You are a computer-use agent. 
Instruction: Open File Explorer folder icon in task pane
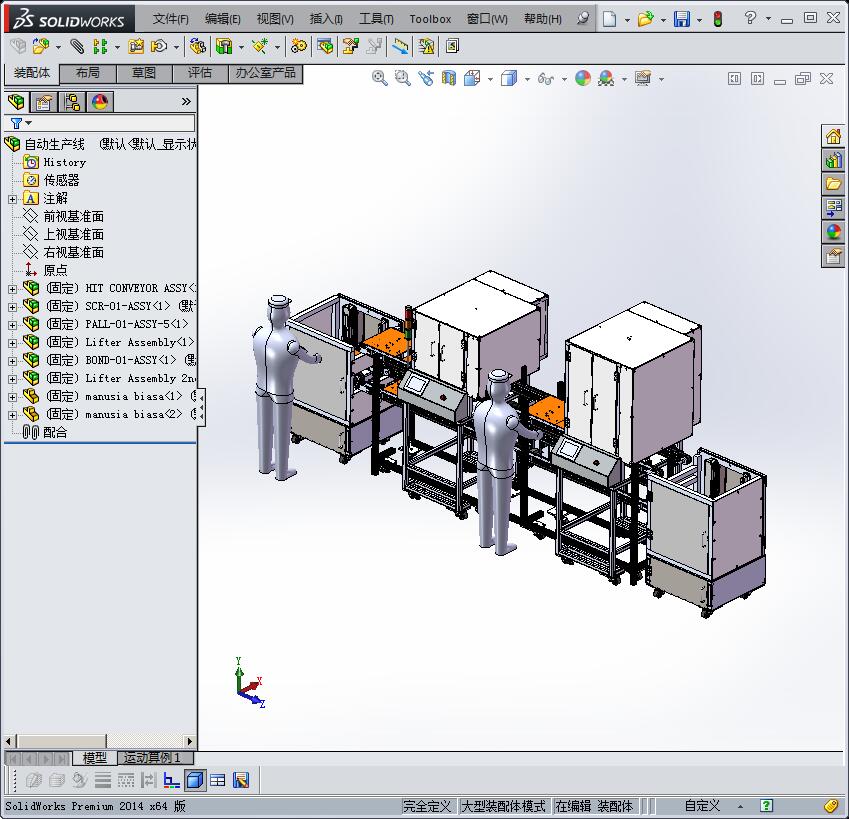[833, 184]
